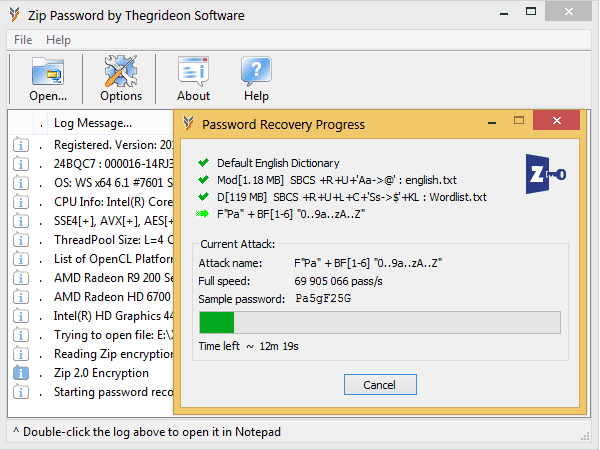
Task: Click green arrow beside current brute-force attack
Action: point(202,214)
